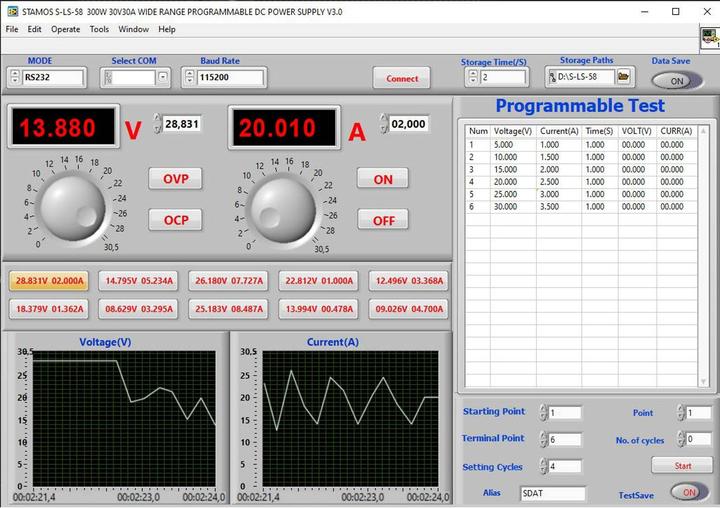The width and height of the screenshot is (720, 508).
Task: Open the File menu
Action: [12, 29]
